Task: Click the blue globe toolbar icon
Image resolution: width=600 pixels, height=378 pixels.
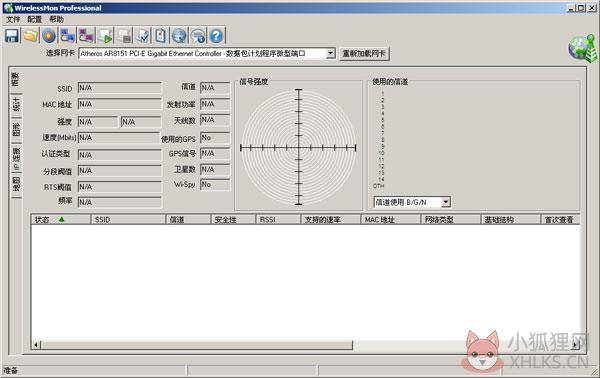Action: (179, 36)
